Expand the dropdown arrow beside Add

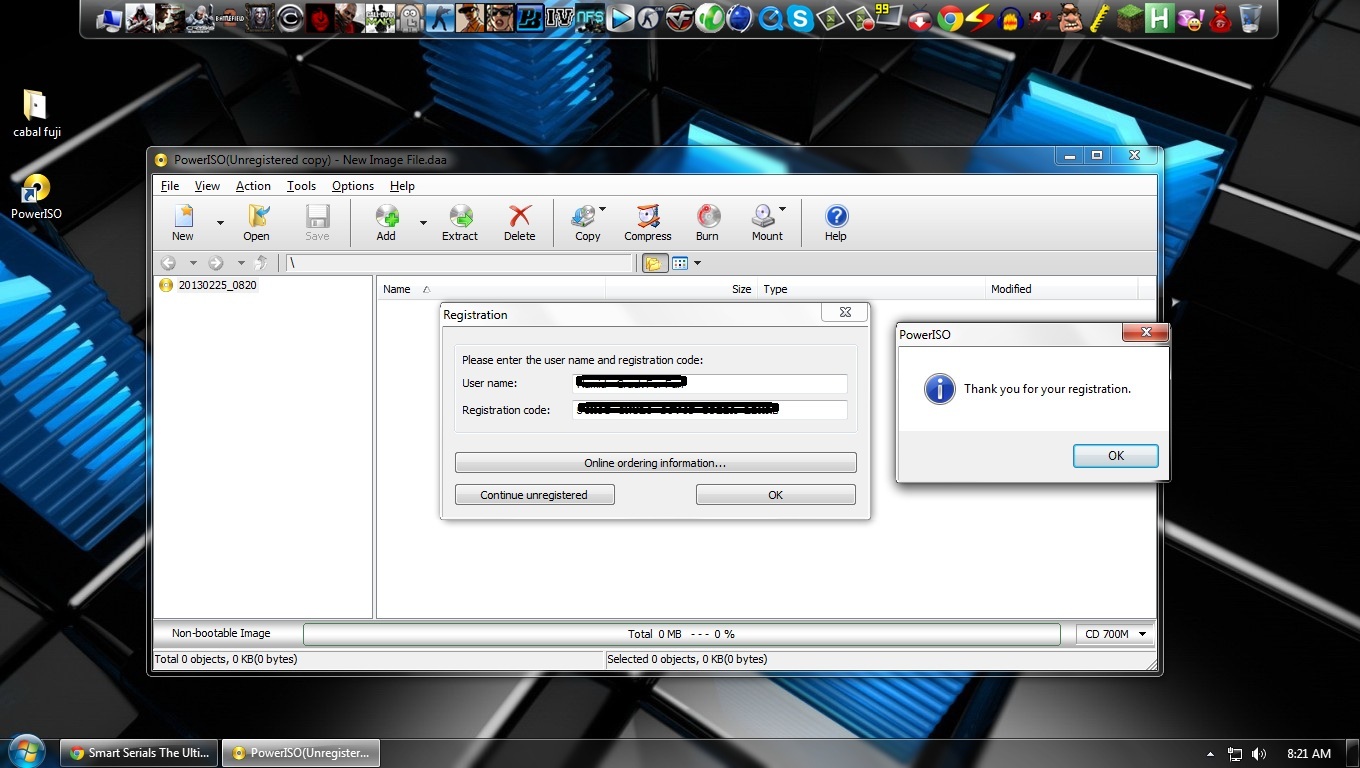423,223
